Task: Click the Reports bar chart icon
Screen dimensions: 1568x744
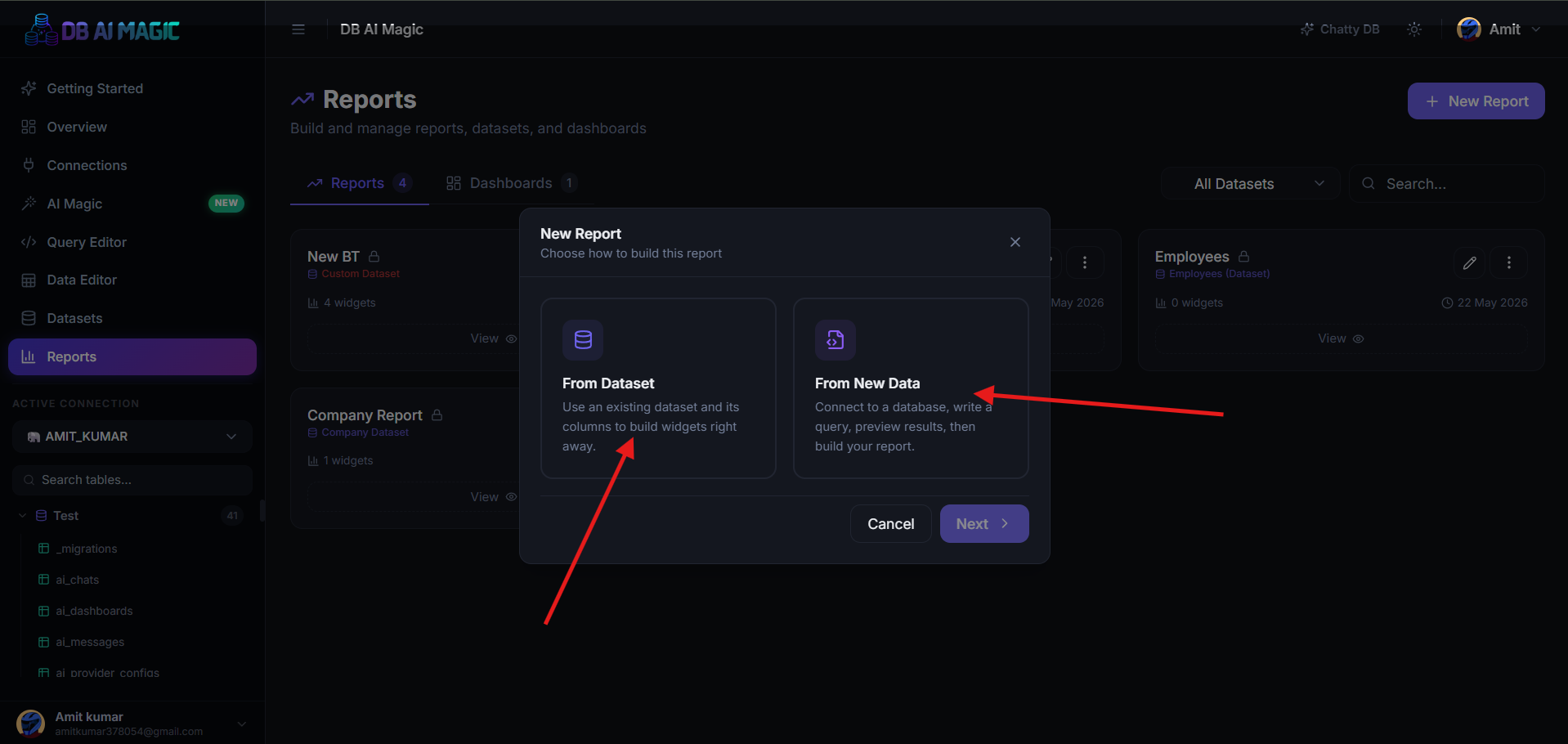Action: (x=29, y=356)
